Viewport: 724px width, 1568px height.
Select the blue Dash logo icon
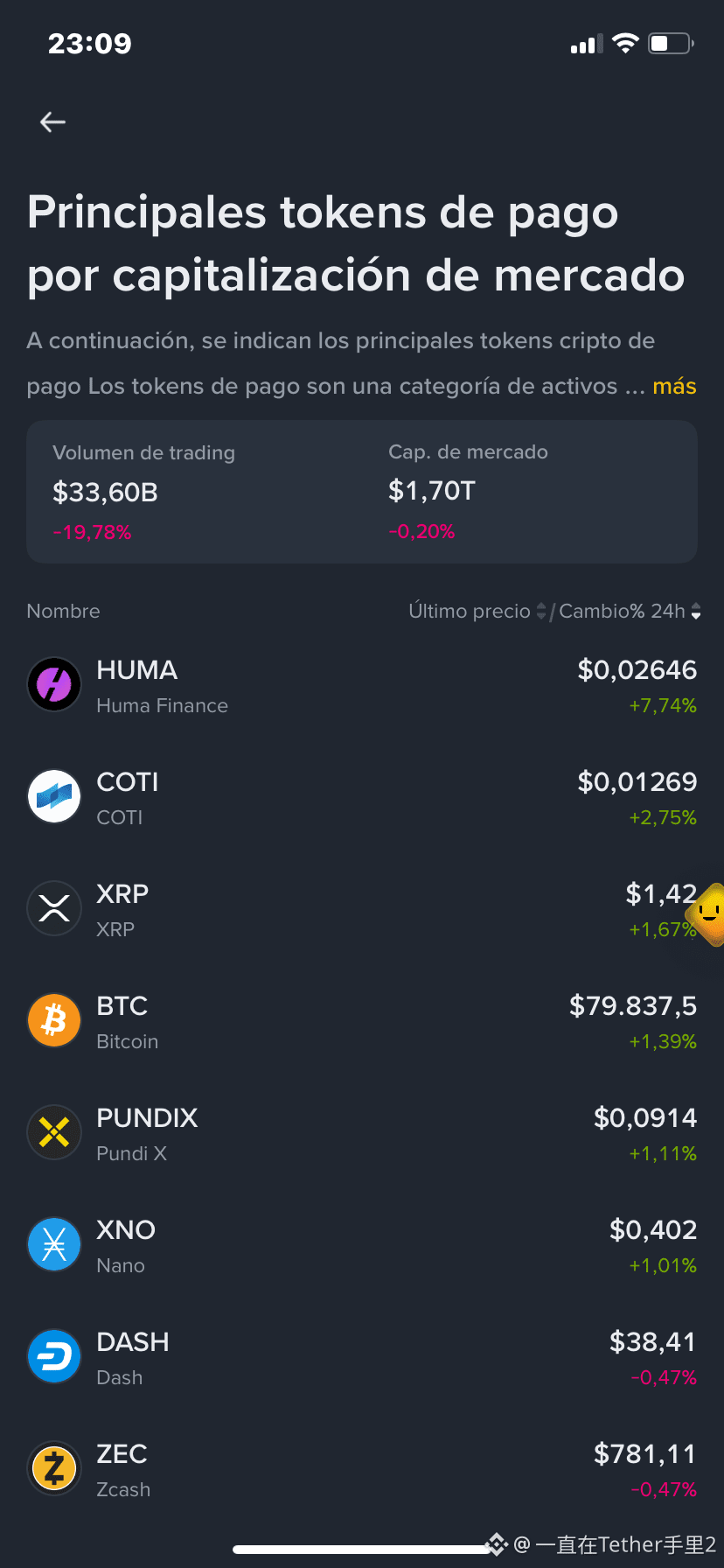pyautogui.click(x=54, y=1356)
